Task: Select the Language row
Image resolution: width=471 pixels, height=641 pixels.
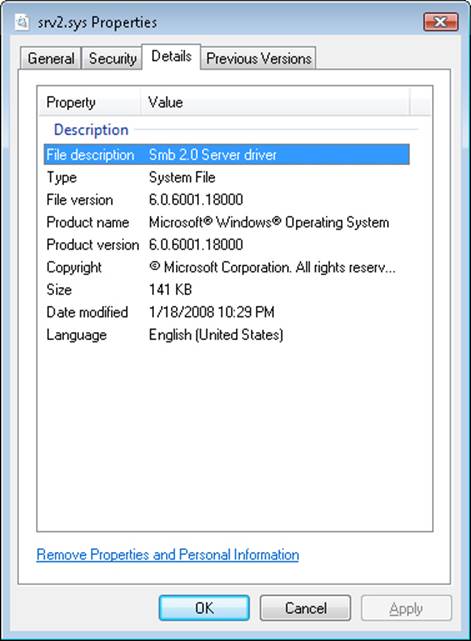Action: pos(227,334)
